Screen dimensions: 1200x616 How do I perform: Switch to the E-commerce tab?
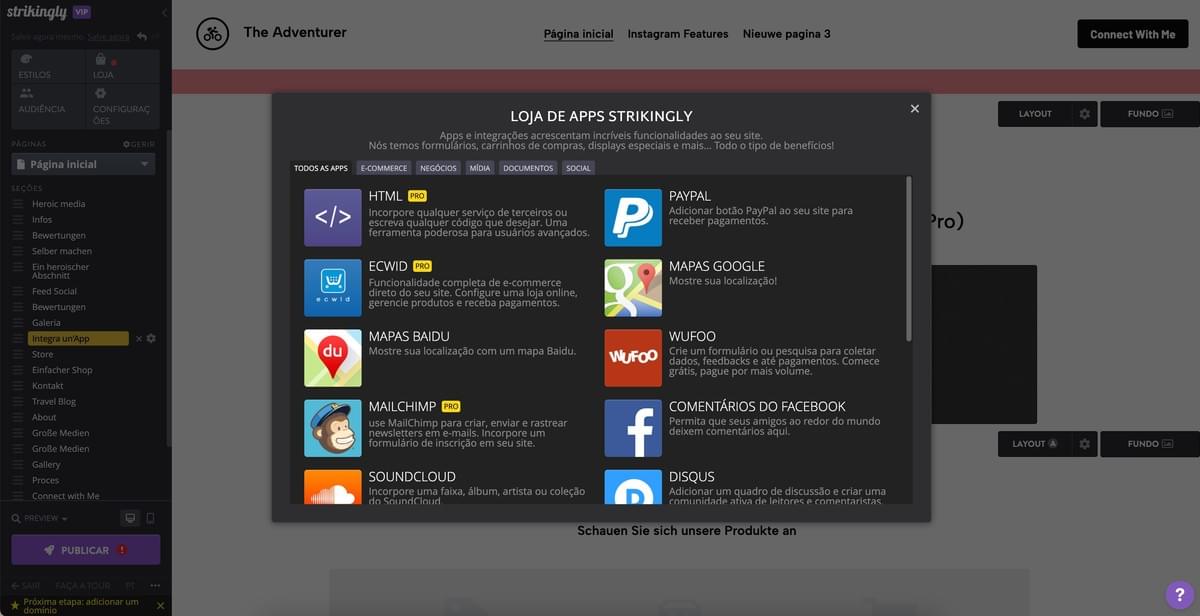[x=384, y=168]
